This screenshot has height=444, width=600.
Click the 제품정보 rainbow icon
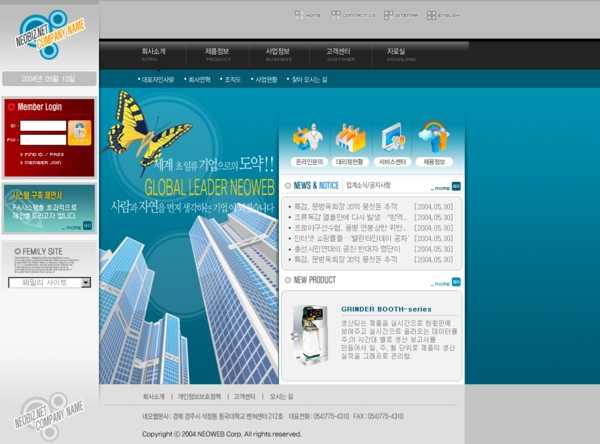434,137
